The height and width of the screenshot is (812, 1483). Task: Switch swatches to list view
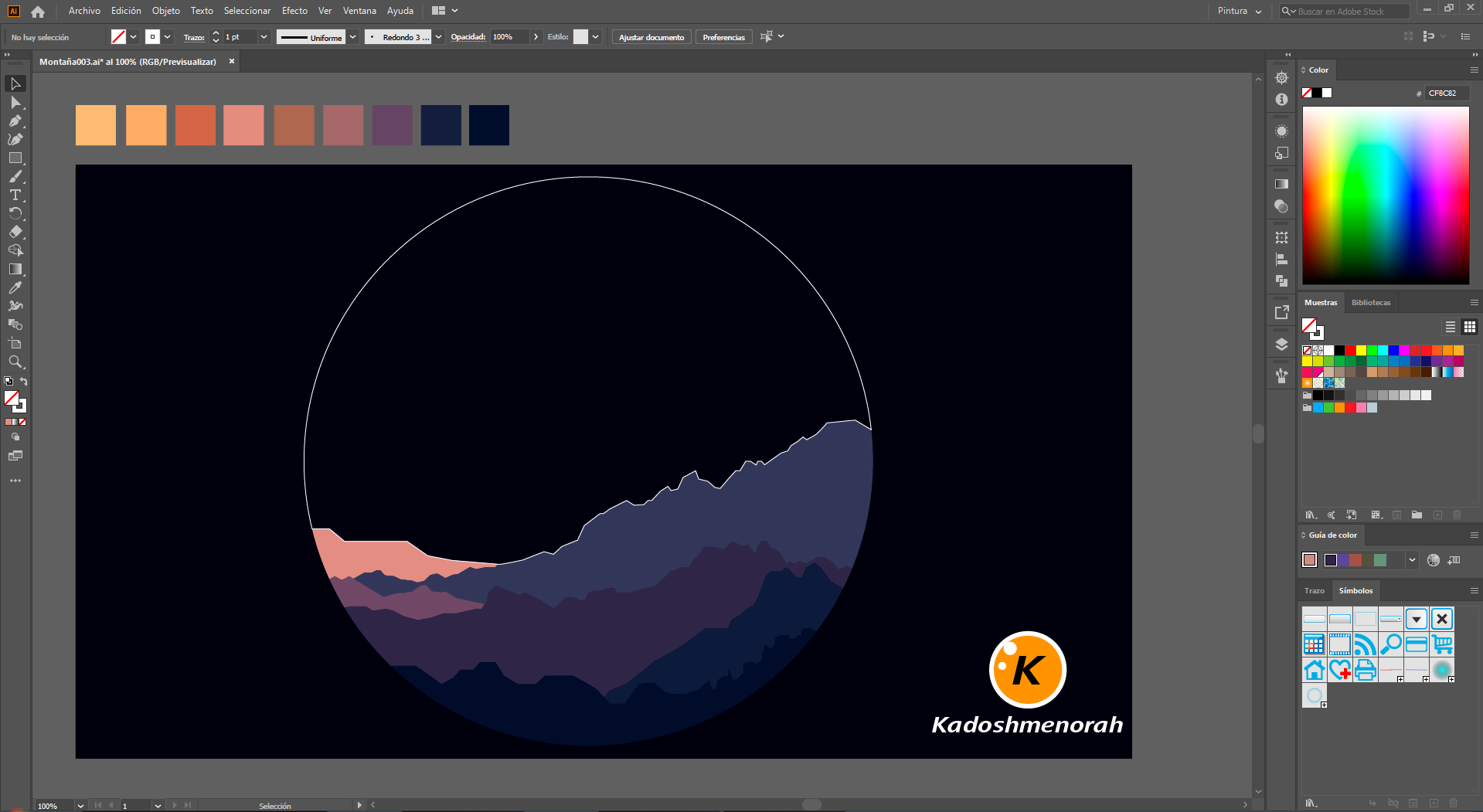(x=1451, y=327)
